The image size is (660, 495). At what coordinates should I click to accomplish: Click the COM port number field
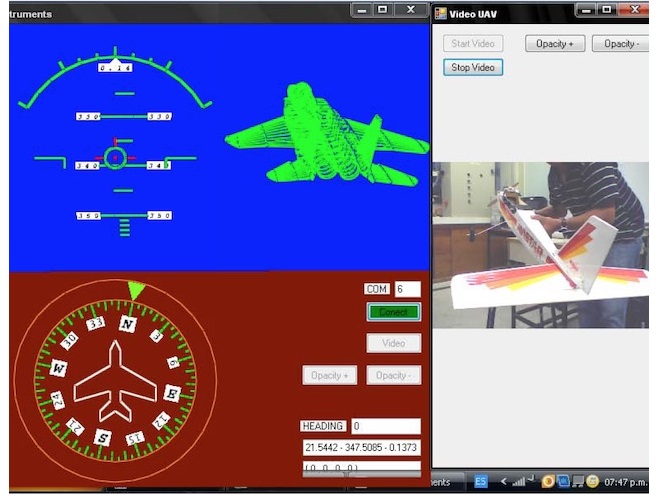tap(407, 289)
